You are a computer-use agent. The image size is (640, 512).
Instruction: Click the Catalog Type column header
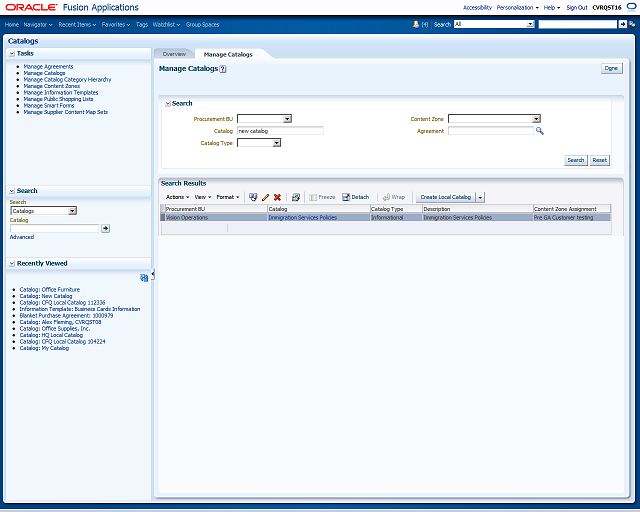click(396, 209)
